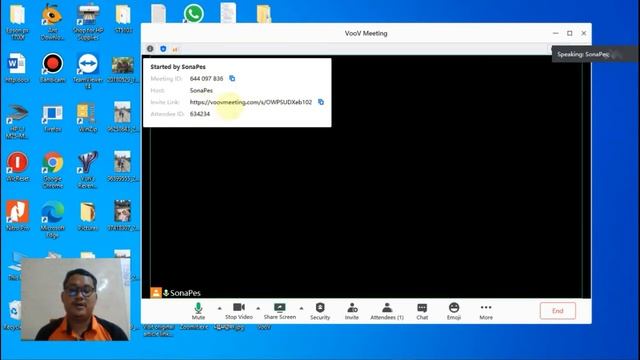This screenshot has height=360, width=640.
Task: Open the Security shield menu
Action: 320,311
